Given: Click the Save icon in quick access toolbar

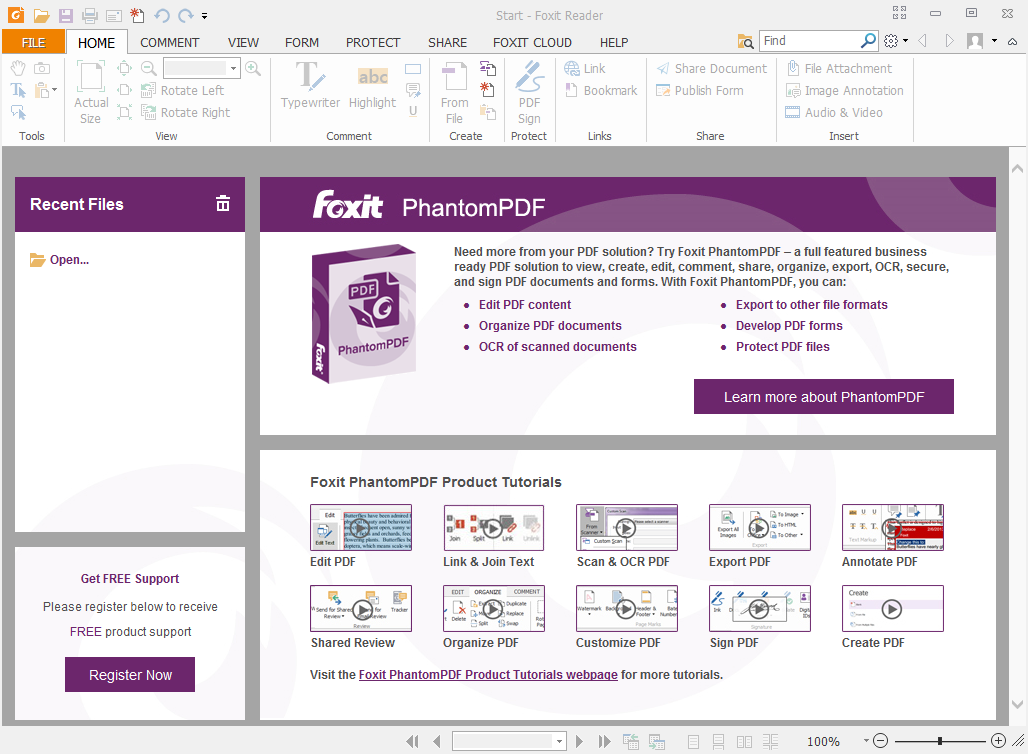Looking at the screenshot, I should point(66,15).
